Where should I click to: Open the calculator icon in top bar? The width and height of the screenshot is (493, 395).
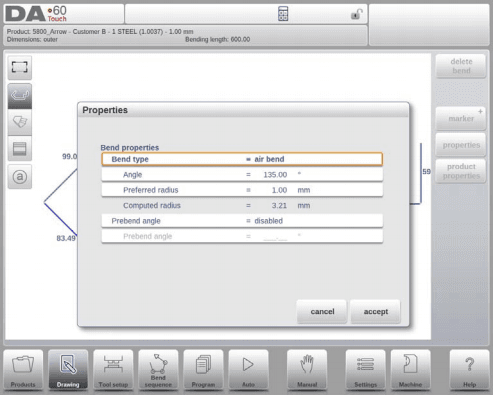click(x=283, y=14)
